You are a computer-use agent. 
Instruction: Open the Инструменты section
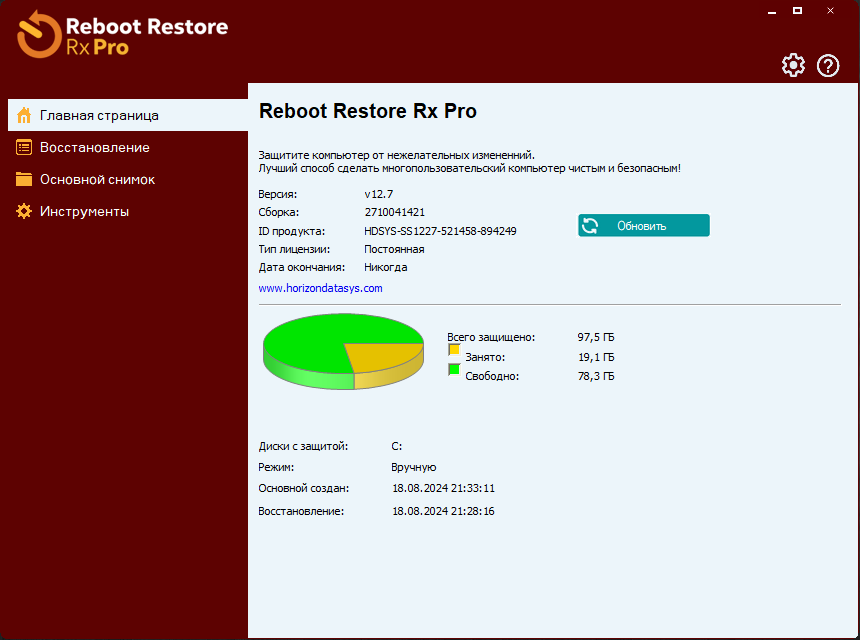(128, 211)
